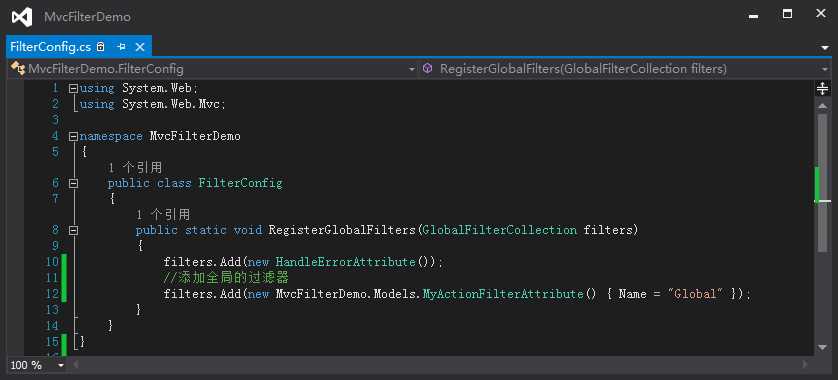This screenshot has width=838, height=380.
Task: Open the MvcFilterDemo.FilterConfig class dropdown
Action: point(412,69)
